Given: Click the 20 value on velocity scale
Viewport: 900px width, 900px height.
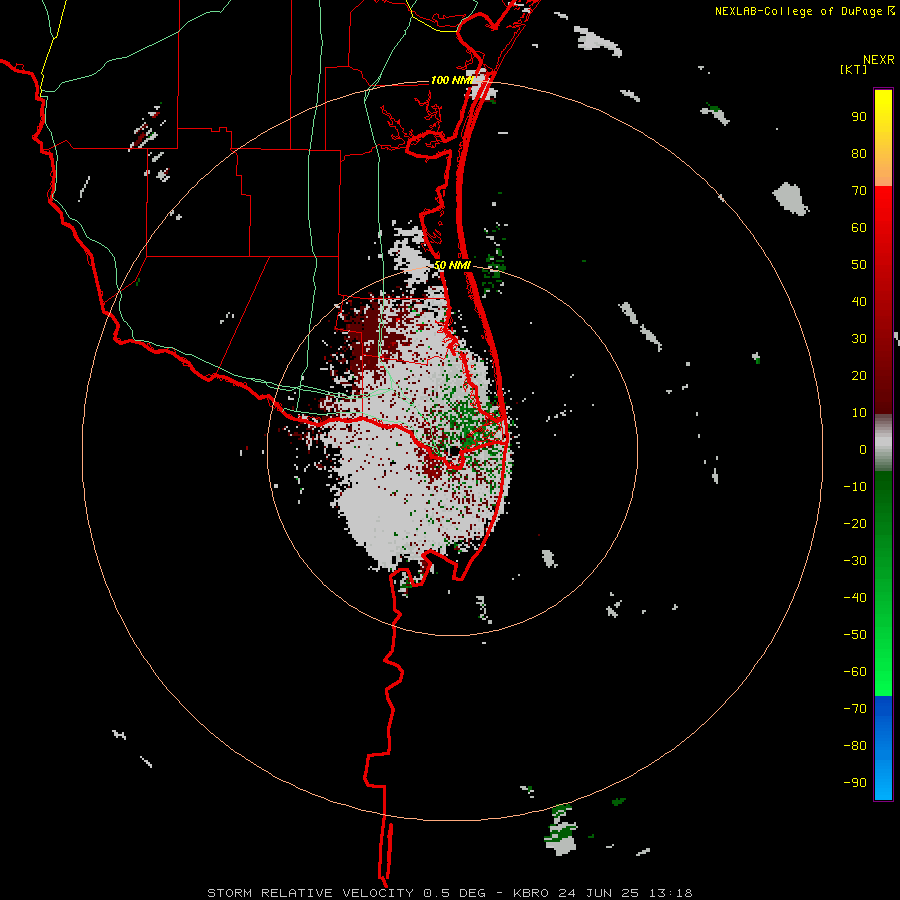Looking at the screenshot, I should point(859,375).
